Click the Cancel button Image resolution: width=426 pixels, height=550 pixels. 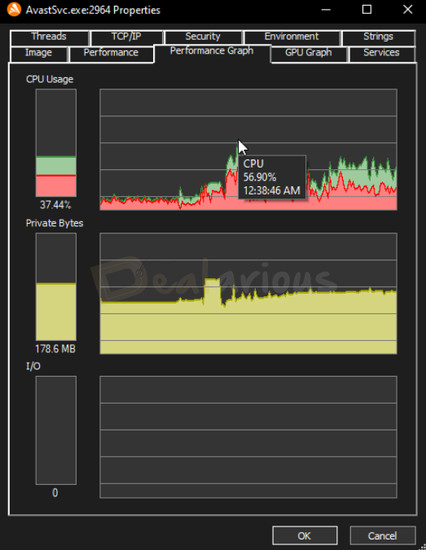[382, 536]
